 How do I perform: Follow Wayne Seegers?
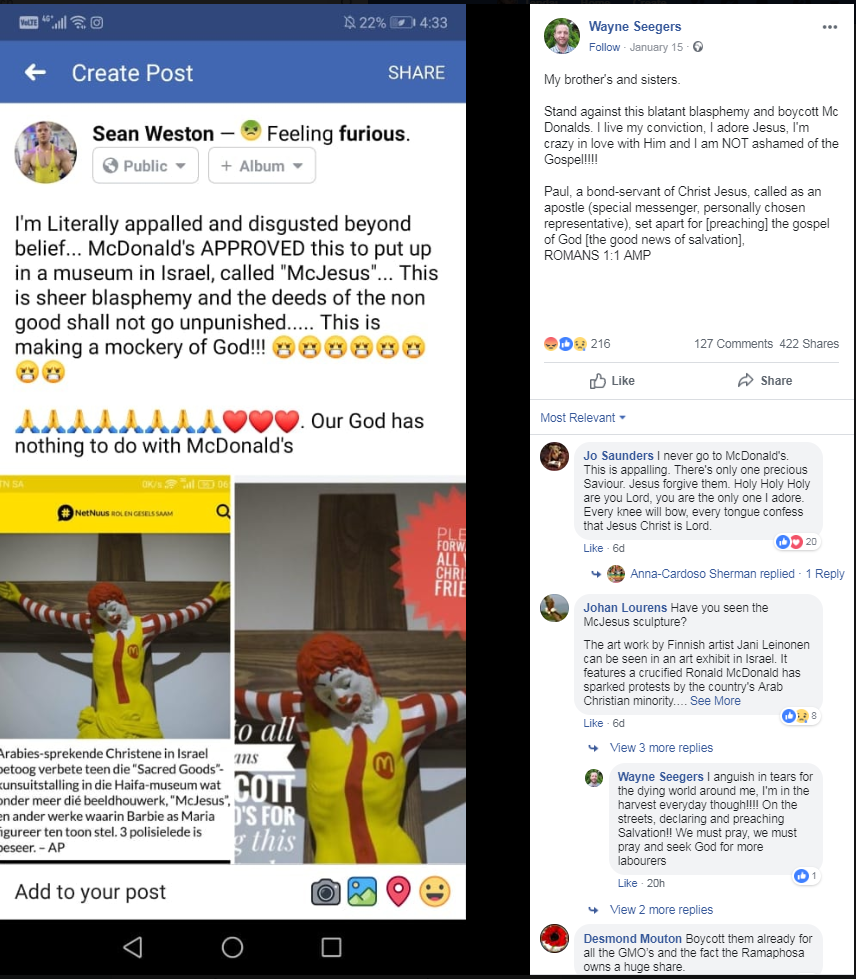click(604, 47)
